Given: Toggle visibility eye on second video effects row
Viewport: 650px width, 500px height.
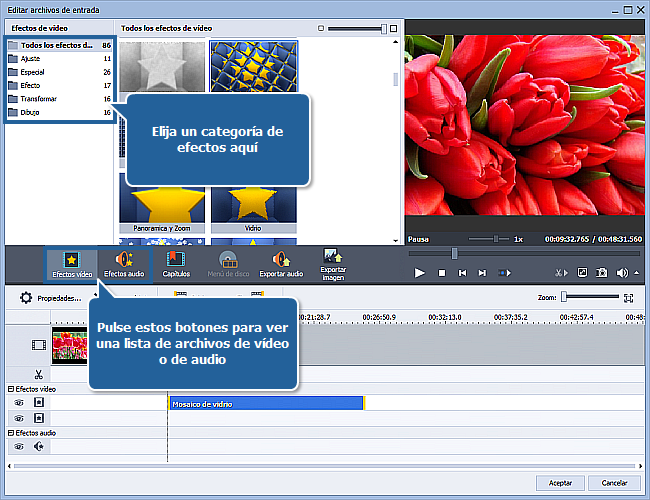Looking at the screenshot, I should point(18,418).
